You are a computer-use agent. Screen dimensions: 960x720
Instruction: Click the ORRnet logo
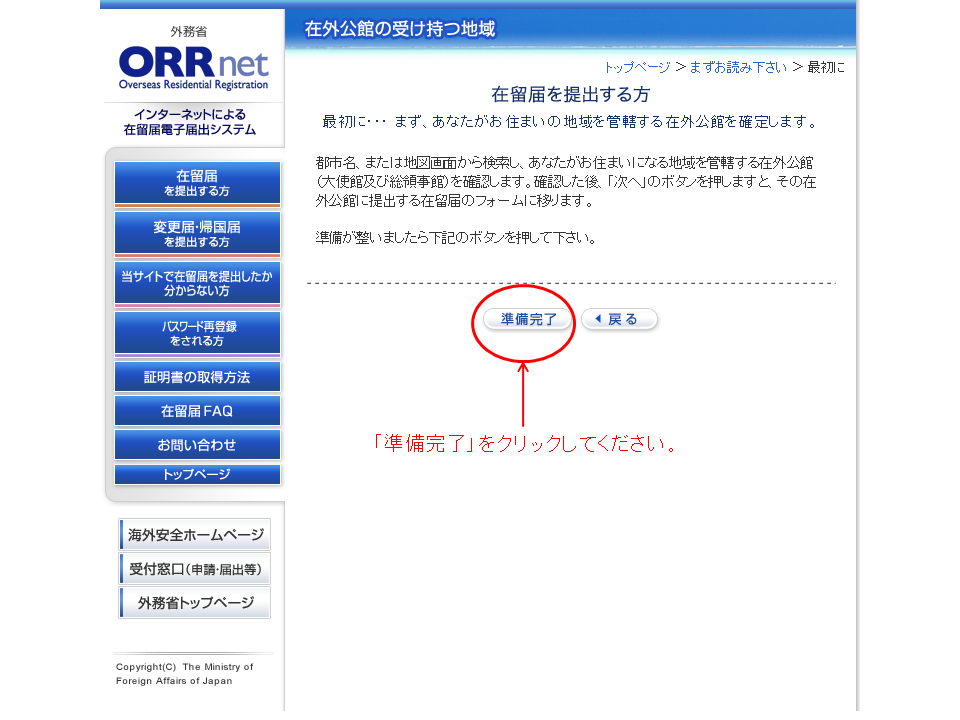coord(193,67)
